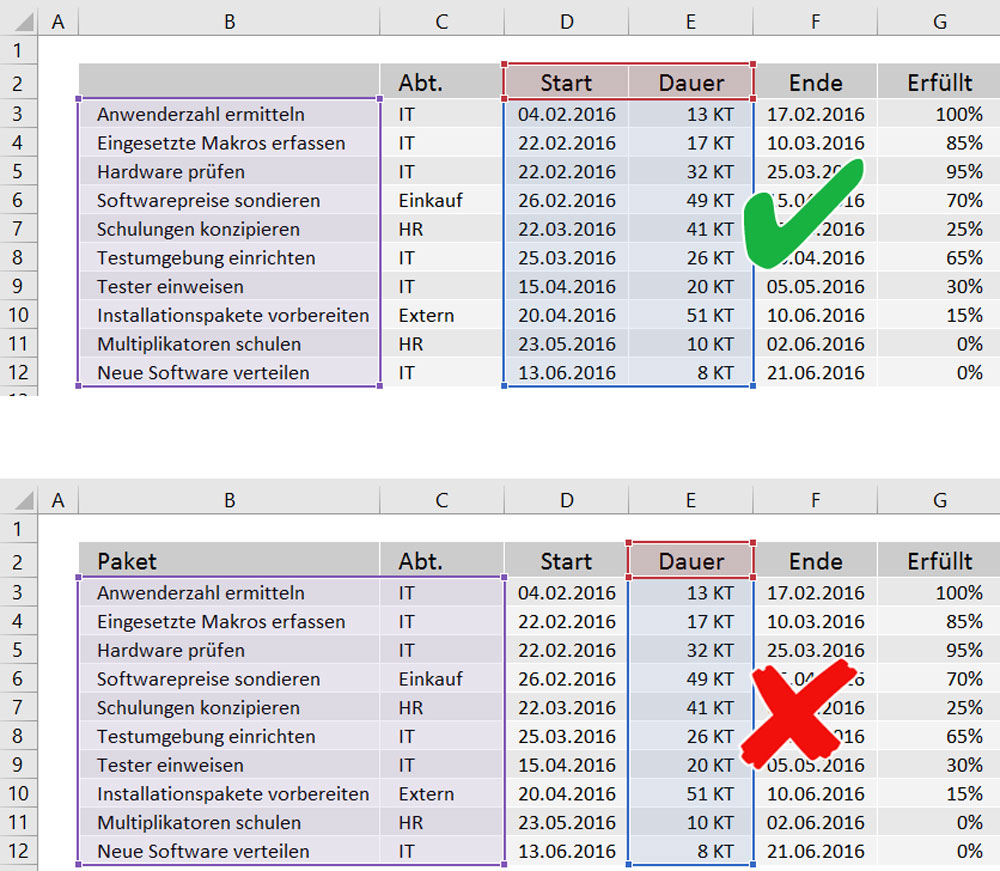
Task: Select column G header in lower sheet
Action: (938, 499)
